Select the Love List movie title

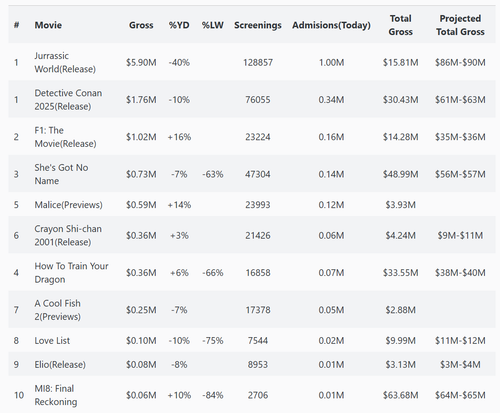[x=52, y=341]
